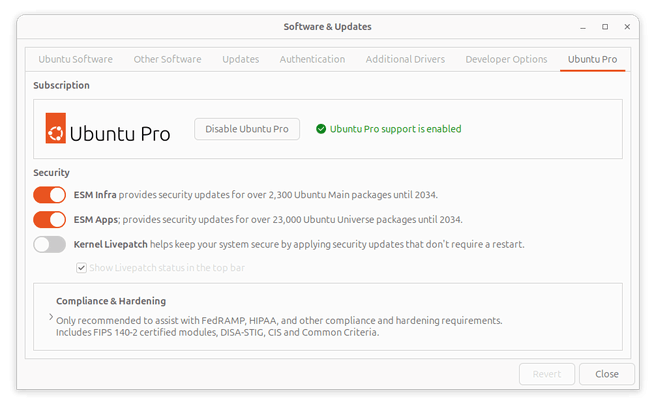Turn off the ESM Infra toggle
Viewport: 656px width, 408px height.
pyautogui.click(x=50, y=195)
